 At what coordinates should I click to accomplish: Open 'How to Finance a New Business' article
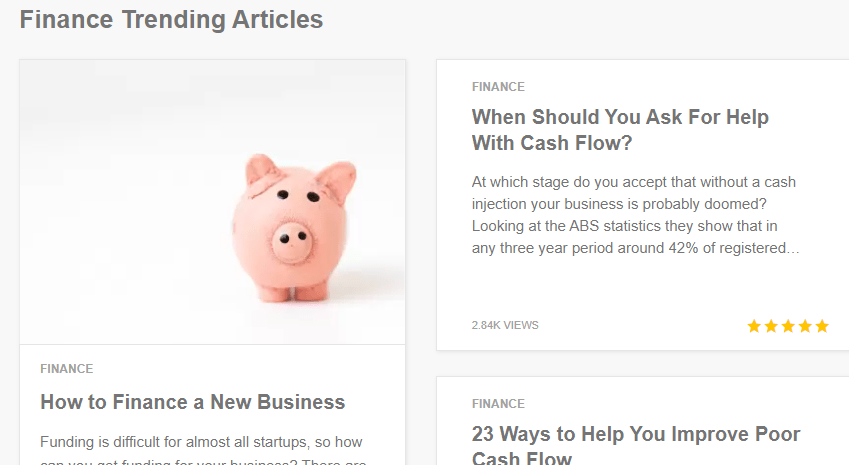(192, 402)
